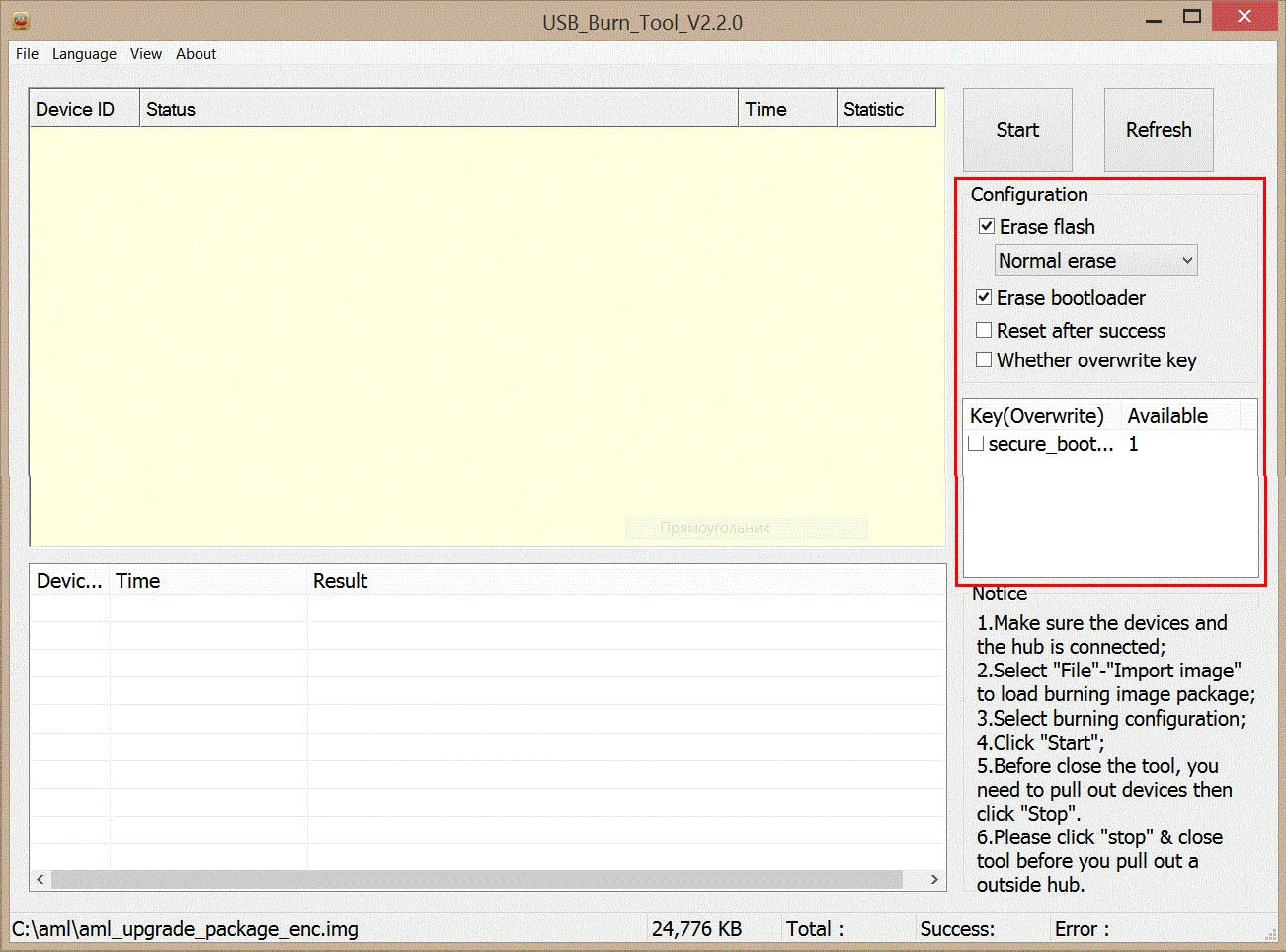Click the USB Burn Tool title bar icon
1286x952 pixels.
20,20
